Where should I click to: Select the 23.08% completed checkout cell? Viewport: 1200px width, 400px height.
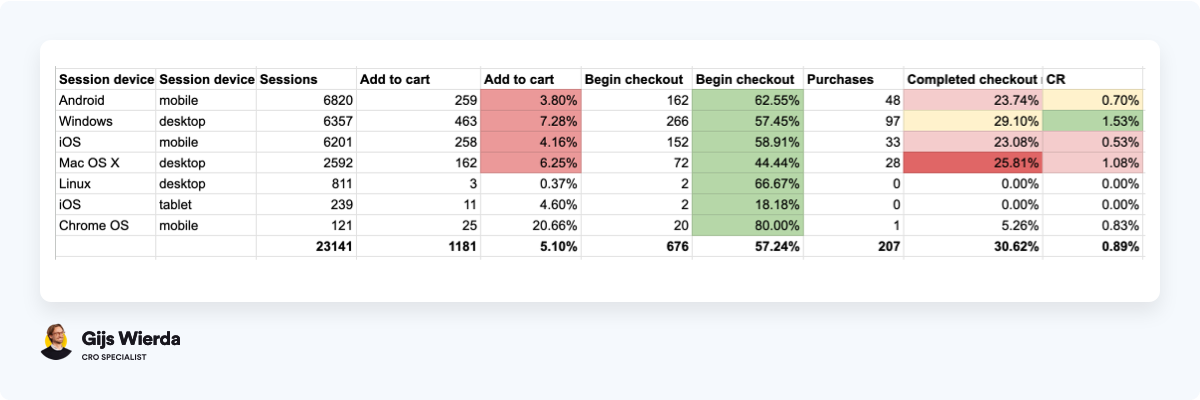(973, 142)
